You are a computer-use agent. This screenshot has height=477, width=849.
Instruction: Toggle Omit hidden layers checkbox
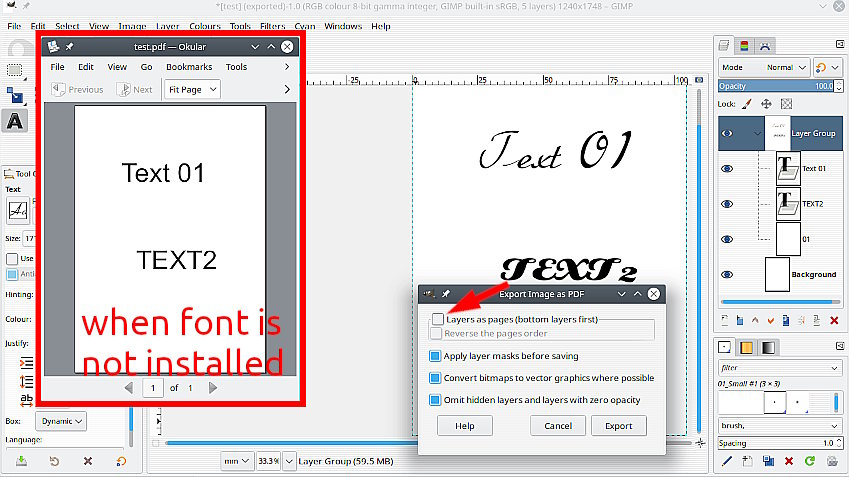(x=434, y=400)
